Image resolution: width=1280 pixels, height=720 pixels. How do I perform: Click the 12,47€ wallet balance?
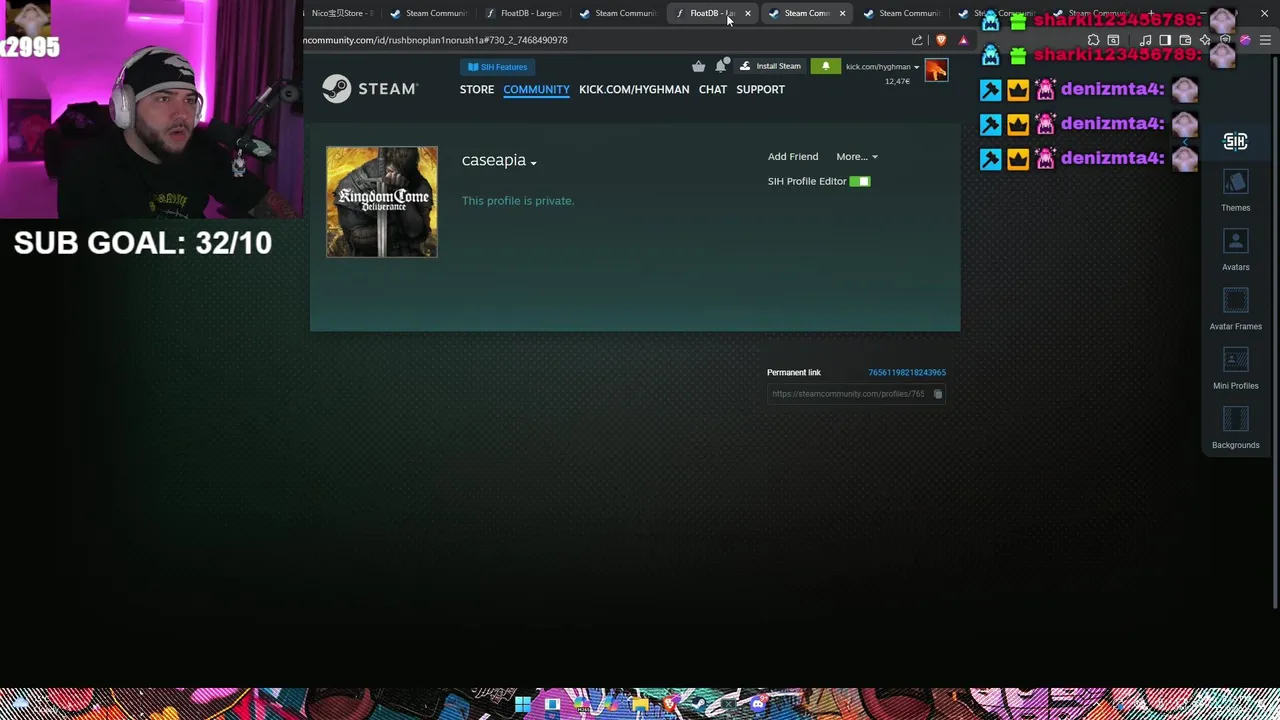(x=897, y=81)
